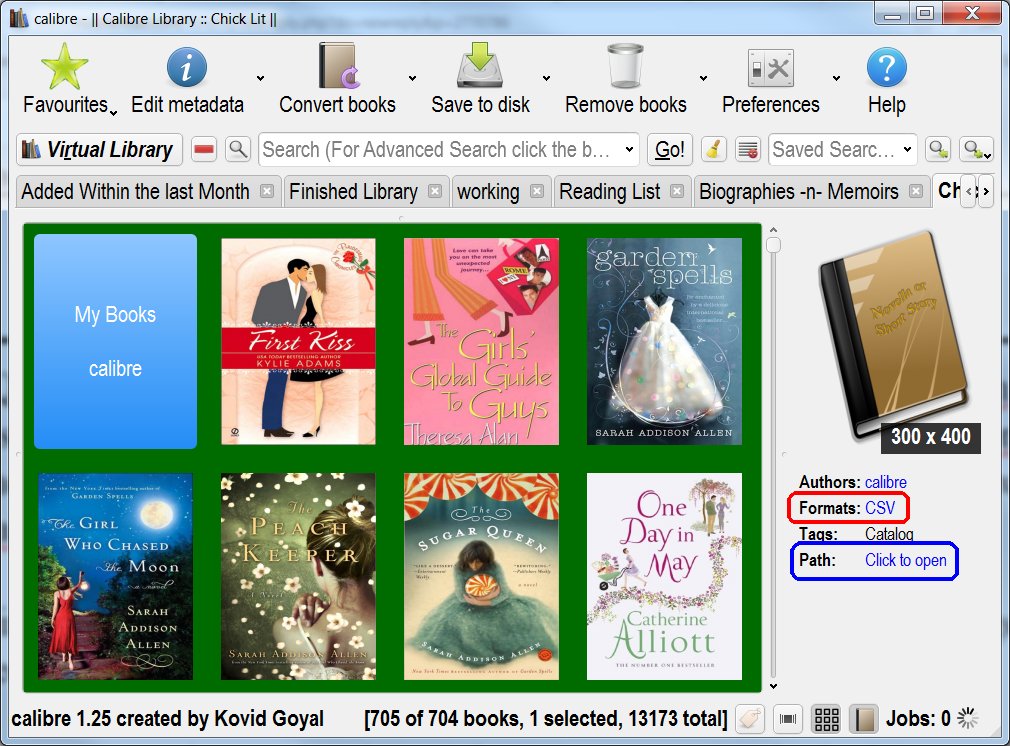
Task: Close the Added Within the last Month tab
Action: [267, 191]
